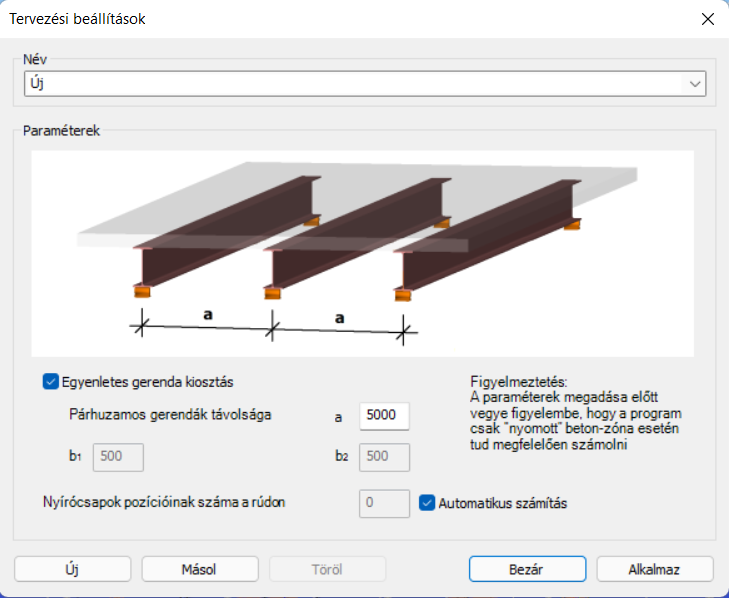
Task: Click the Nyírócsapok number field showing 0
Action: click(384, 503)
